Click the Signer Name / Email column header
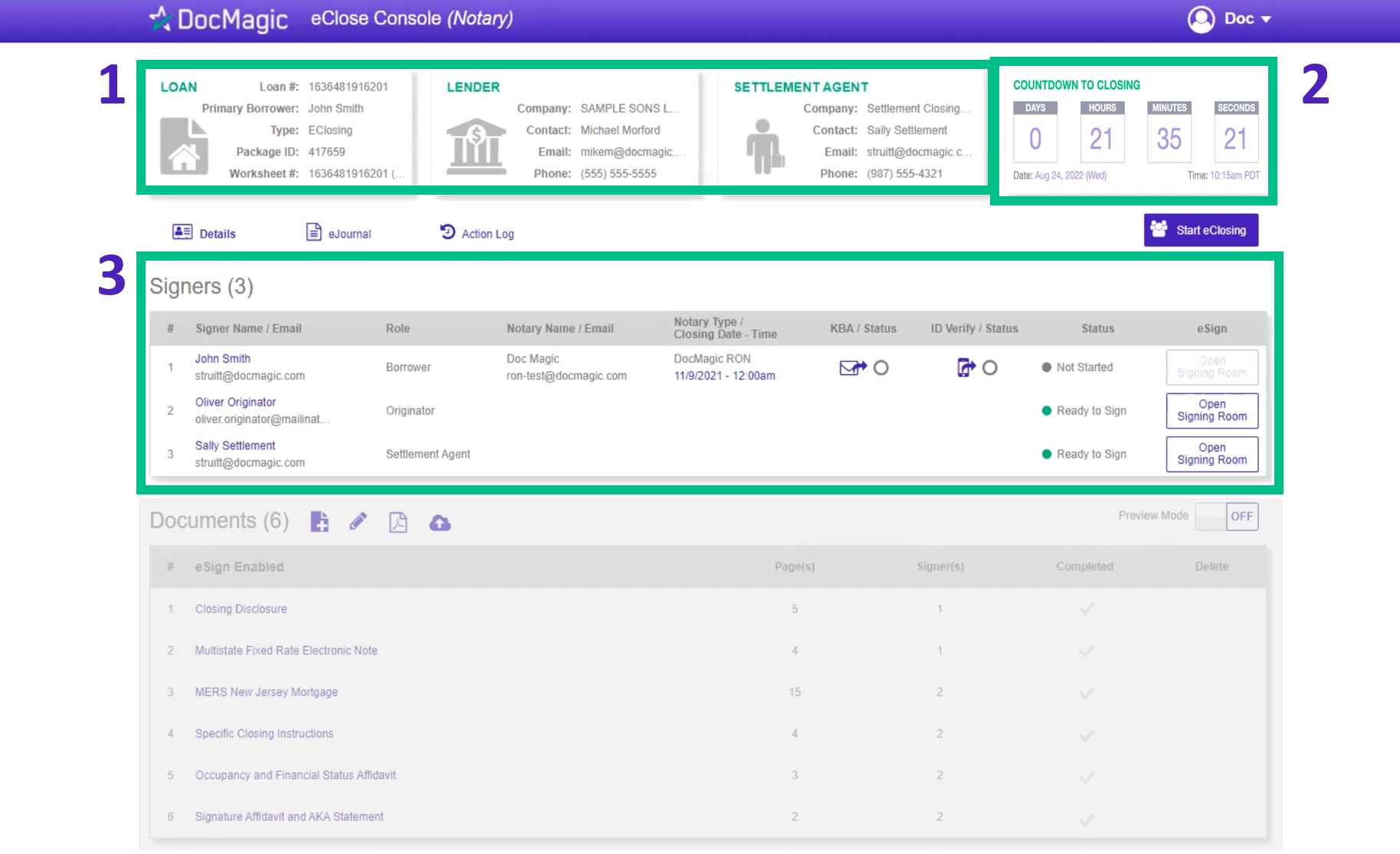Screen dimensions: 1400x854 (248, 328)
